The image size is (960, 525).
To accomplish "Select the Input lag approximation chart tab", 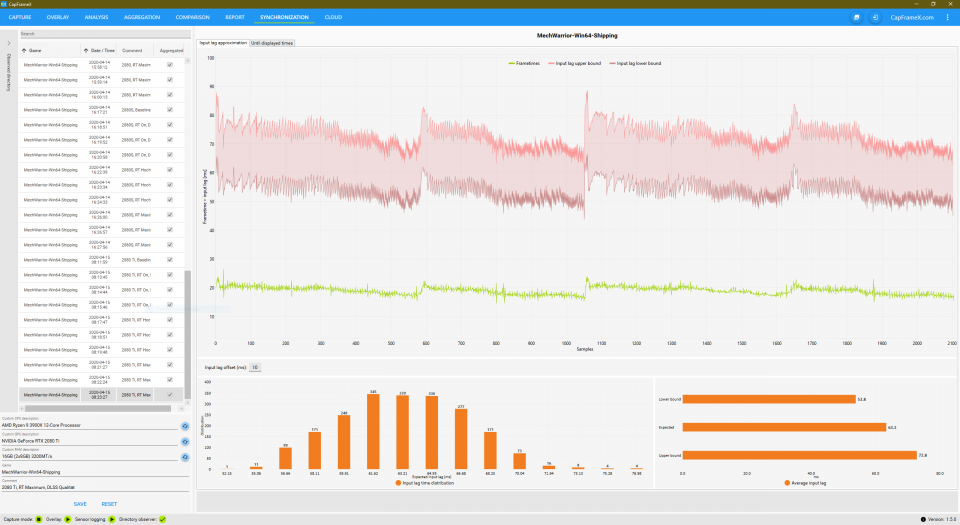I will pos(223,43).
